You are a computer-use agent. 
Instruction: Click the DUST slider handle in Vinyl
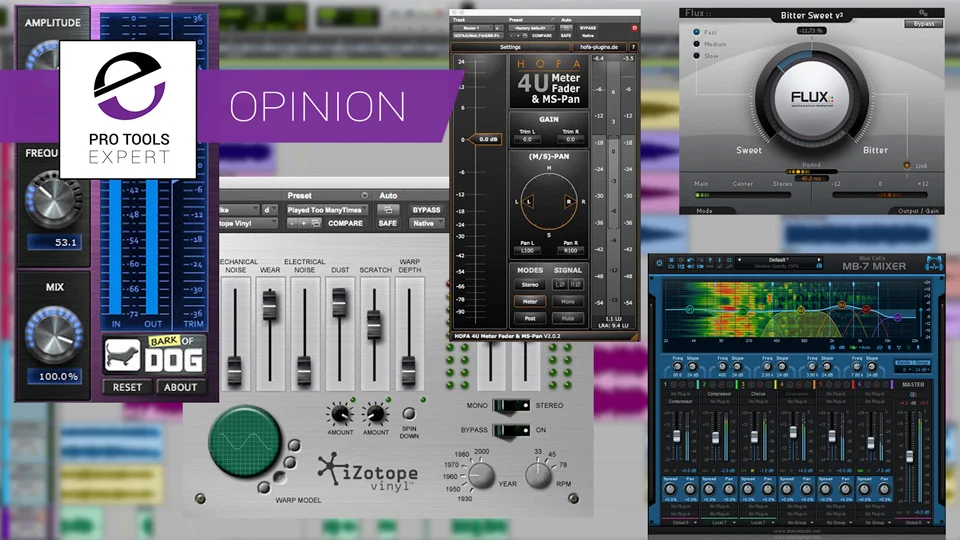tap(339, 302)
